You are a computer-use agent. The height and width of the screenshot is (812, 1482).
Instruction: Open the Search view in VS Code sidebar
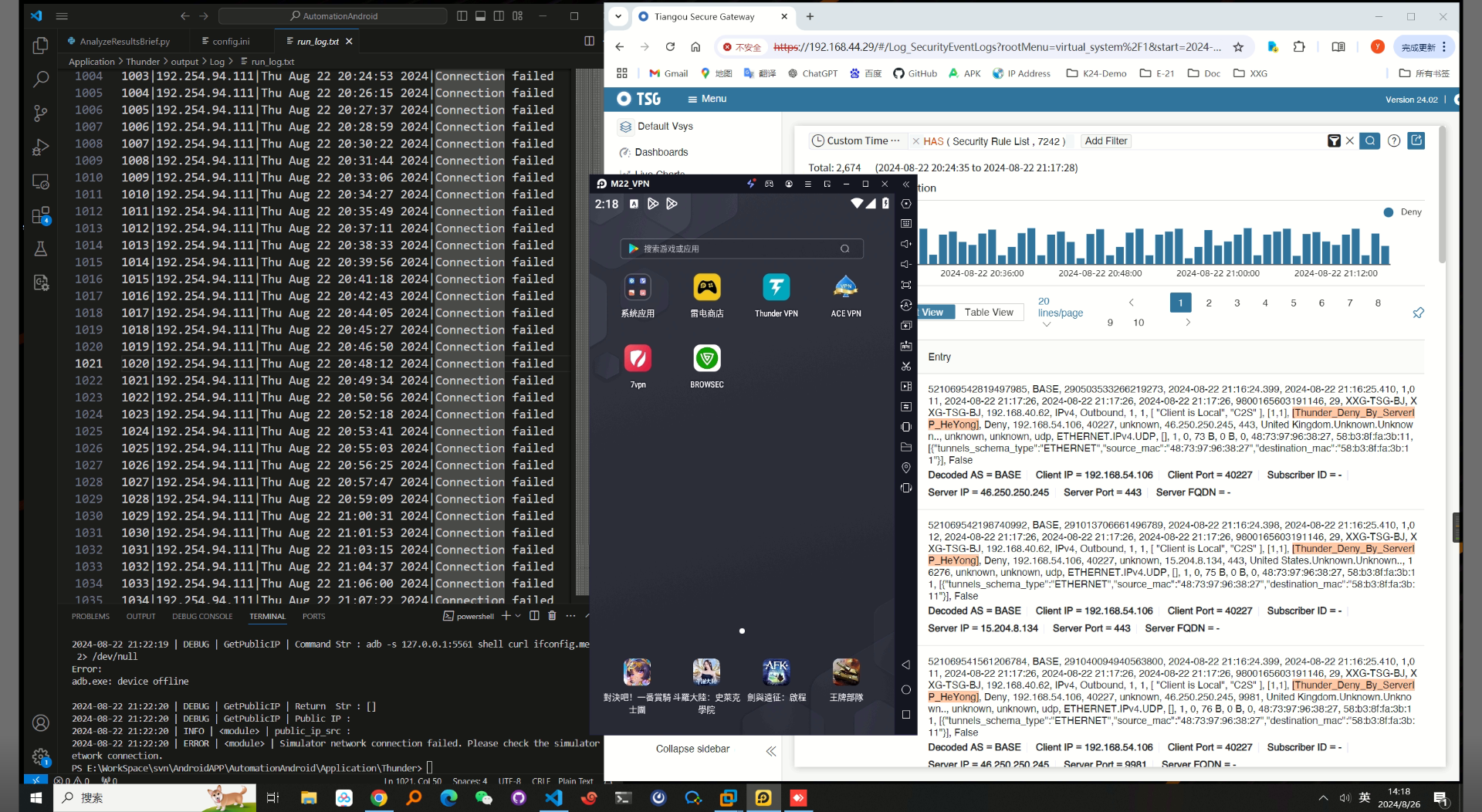coord(41,80)
